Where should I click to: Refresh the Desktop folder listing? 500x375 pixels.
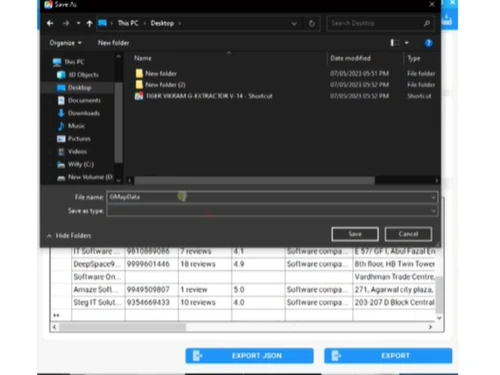(x=312, y=24)
